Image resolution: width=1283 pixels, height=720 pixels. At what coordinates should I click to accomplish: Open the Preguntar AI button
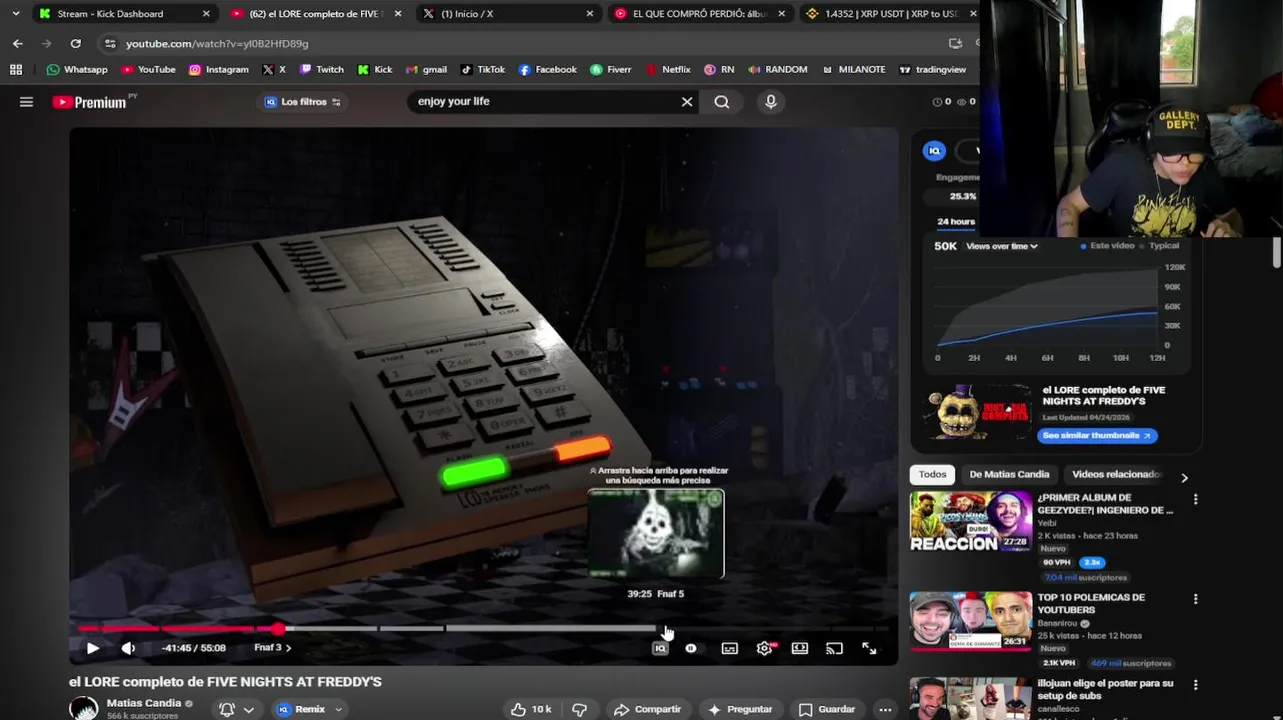740,709
